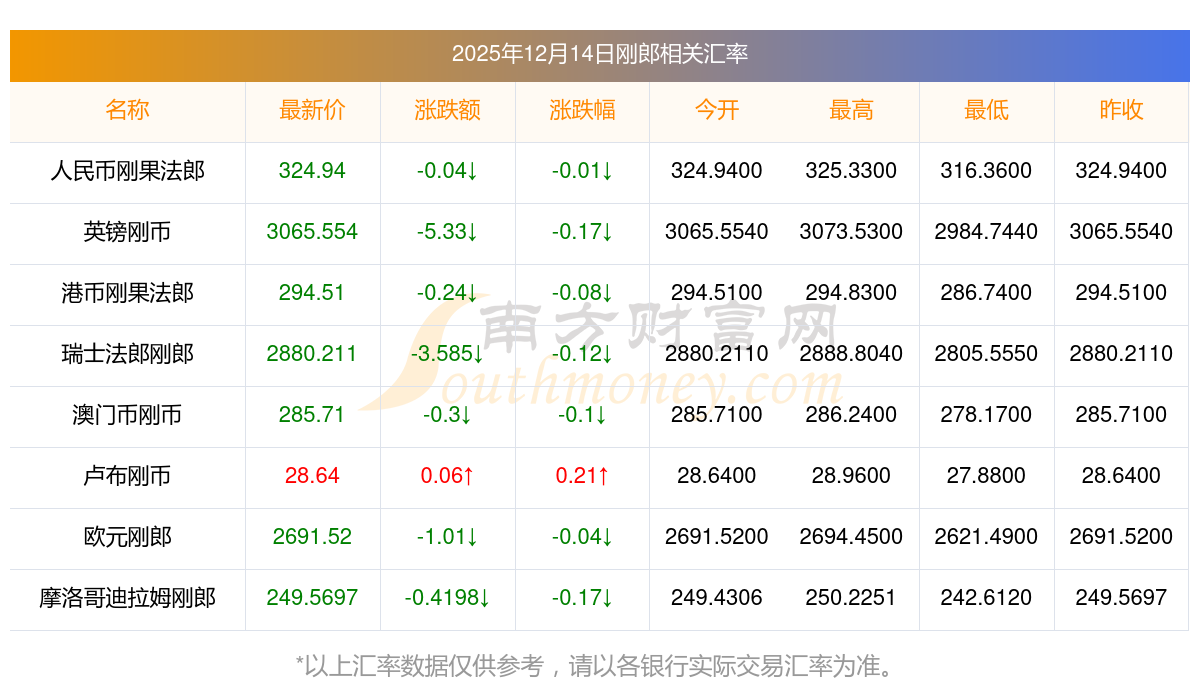This screenshot has height=697, width=1200.
Task: Click the 涨跌额 column header
Action: coord(448,110)
